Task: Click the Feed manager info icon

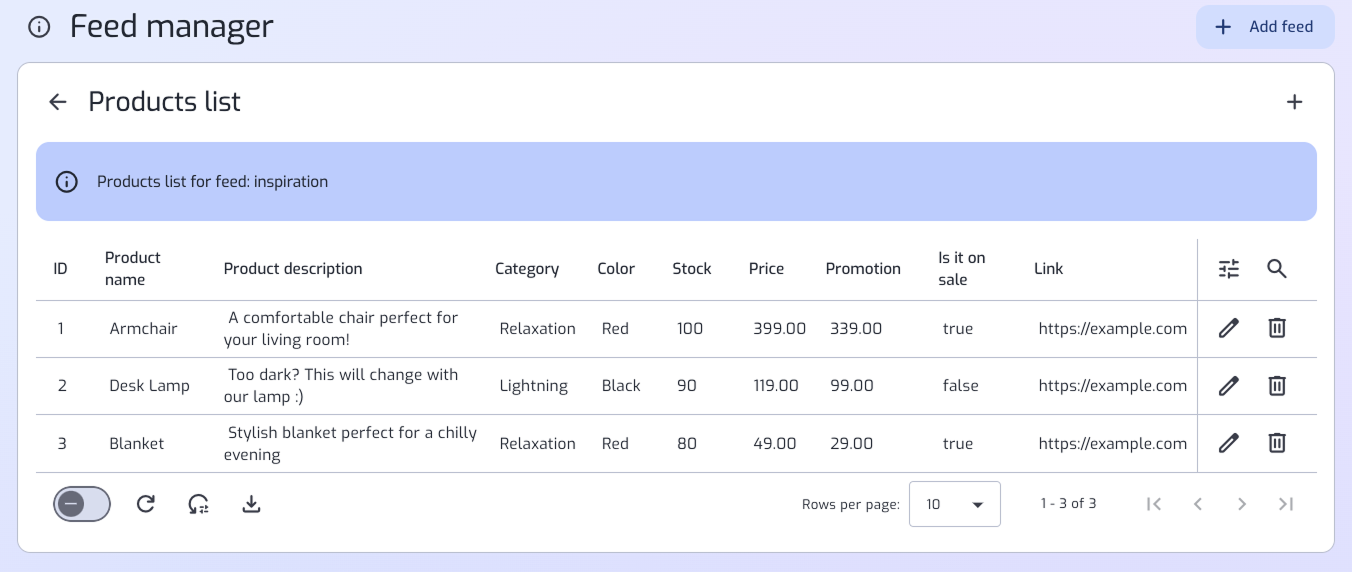Action: (39, 27)
